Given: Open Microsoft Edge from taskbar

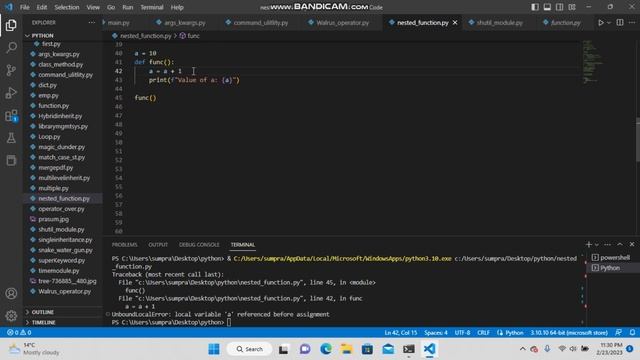Looking at the screenshot, I should pyautogui.click(x=326, y=349).
